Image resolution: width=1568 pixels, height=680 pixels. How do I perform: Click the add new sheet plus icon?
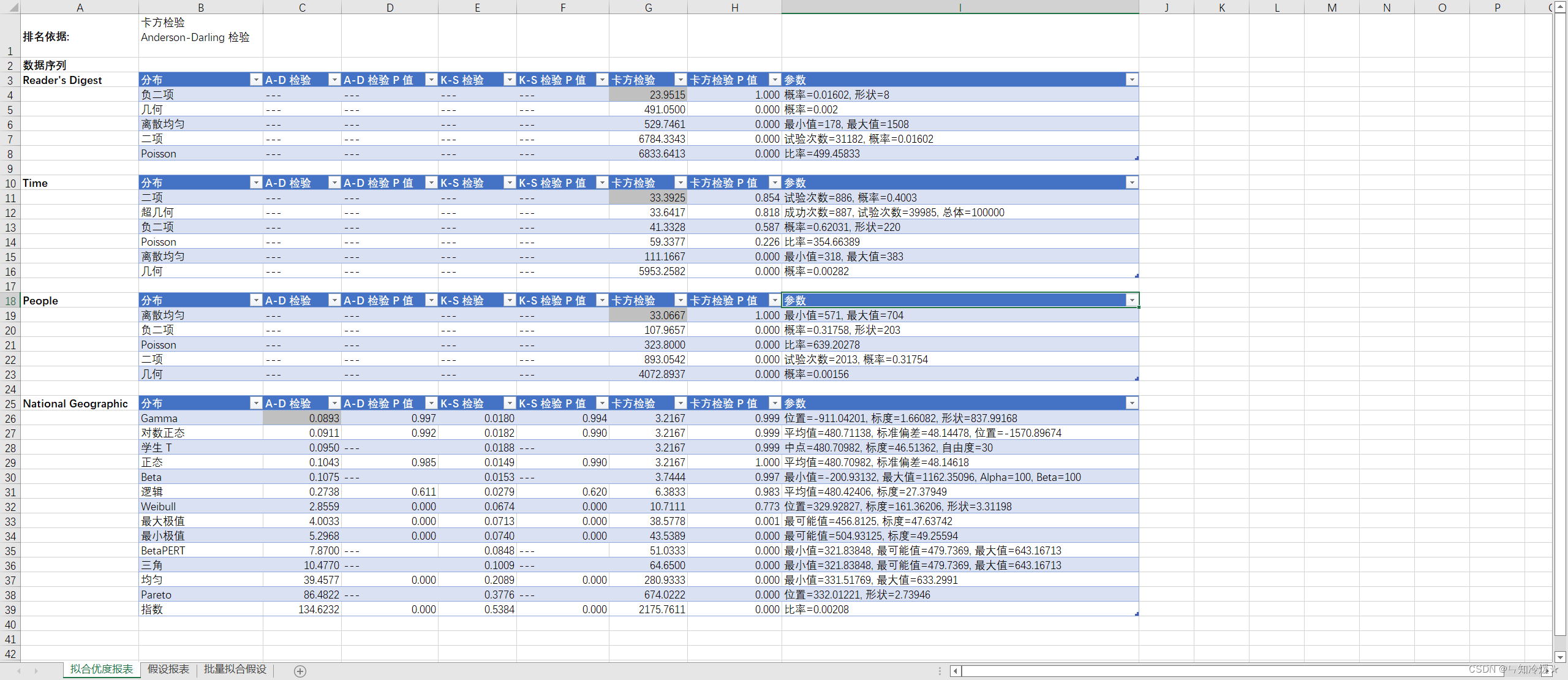tap(300, 671)
